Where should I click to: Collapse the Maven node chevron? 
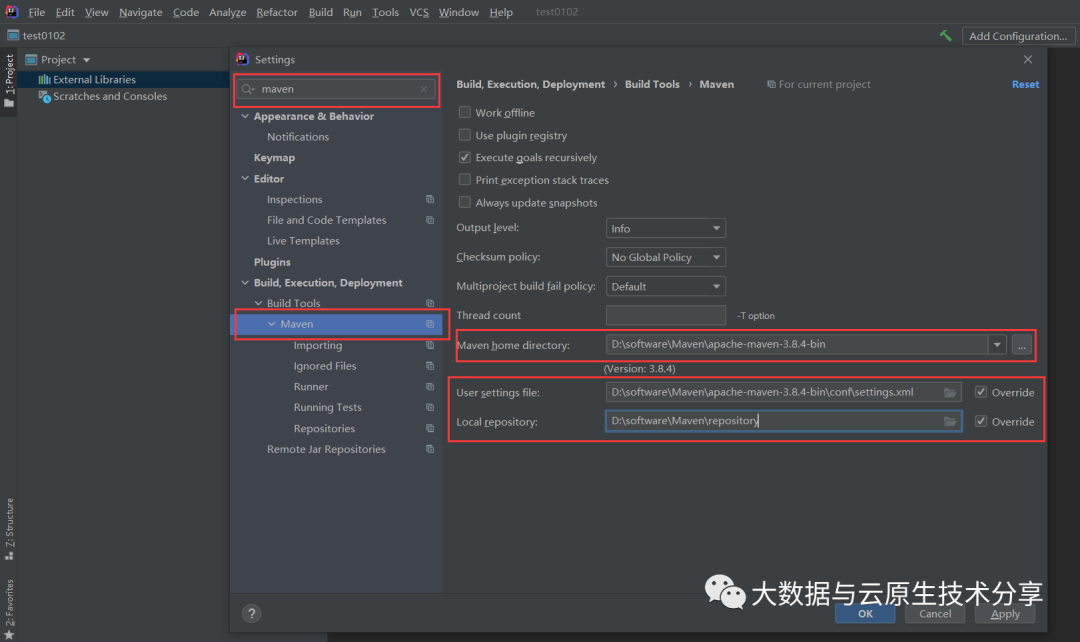point(271,324)
